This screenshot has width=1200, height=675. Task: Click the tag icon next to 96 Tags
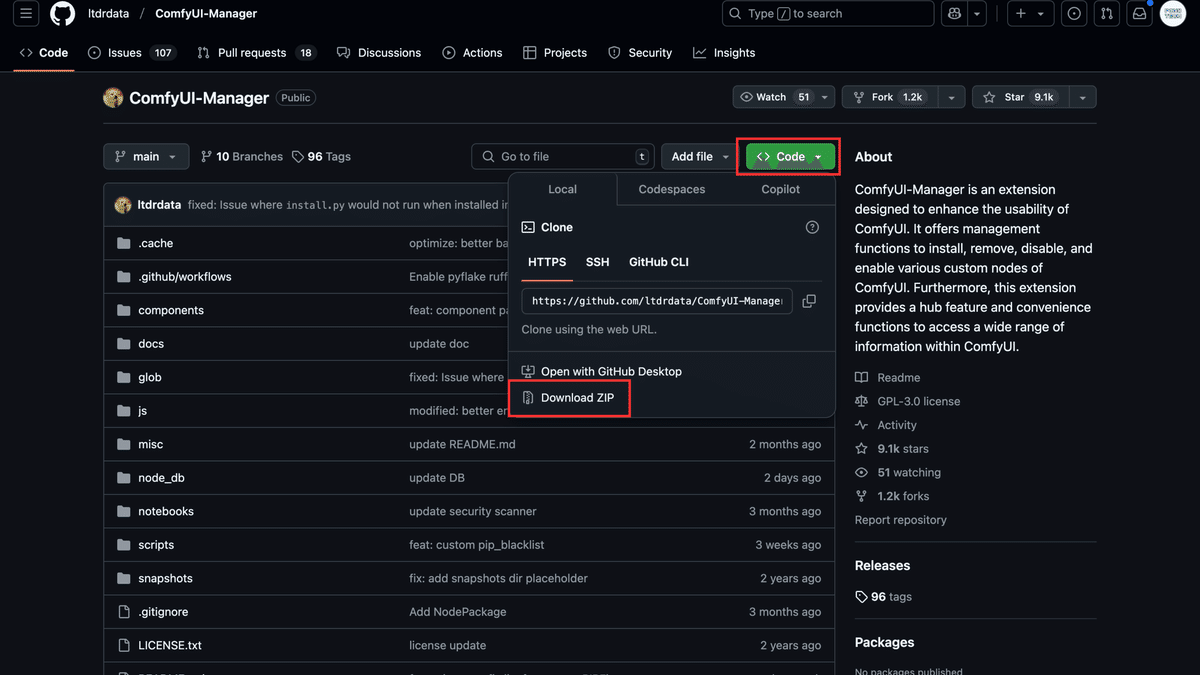[298, 157]
